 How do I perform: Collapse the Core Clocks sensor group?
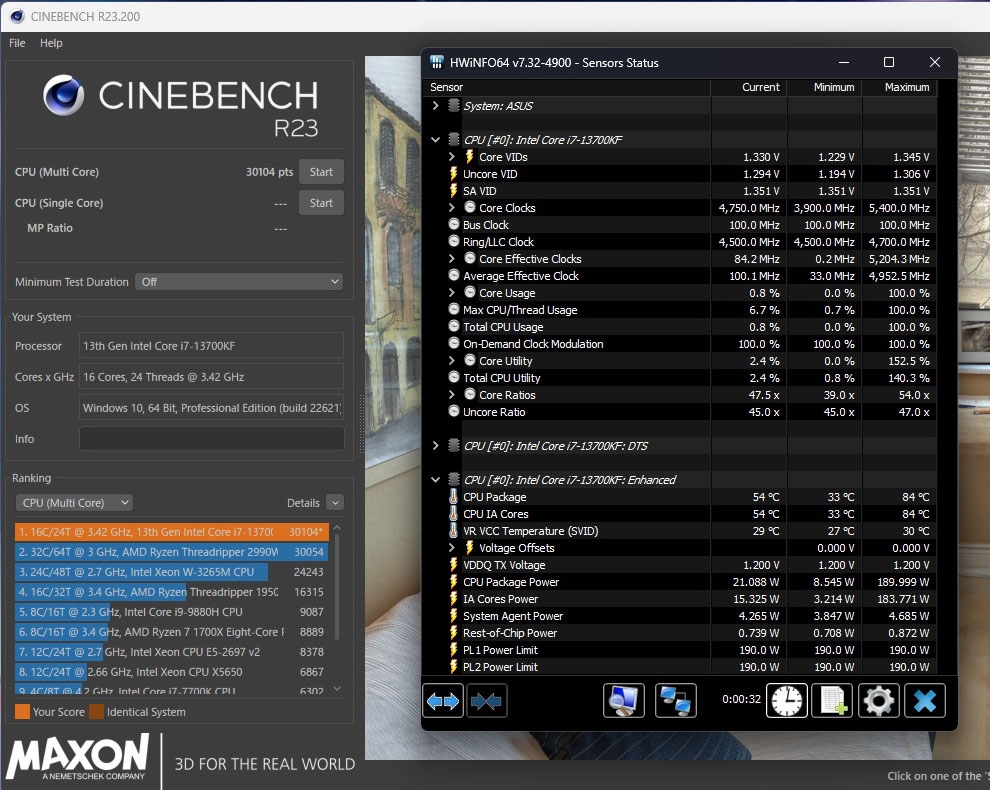[x=450, y=208]
